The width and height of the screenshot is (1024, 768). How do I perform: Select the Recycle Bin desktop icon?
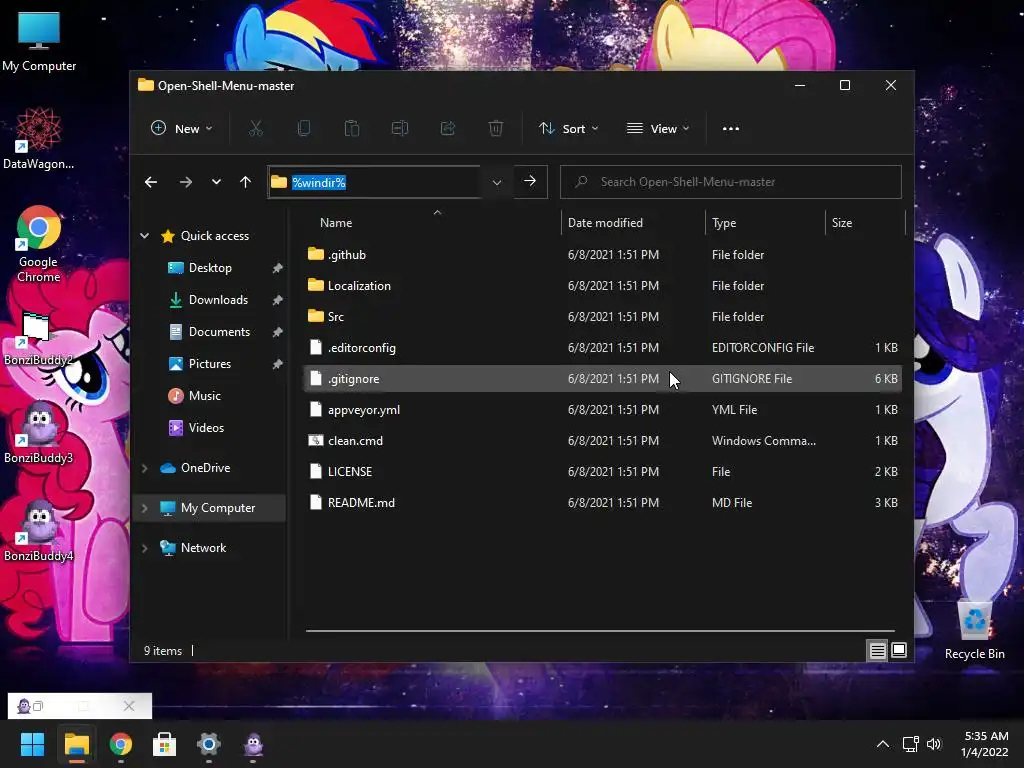[974, 630]
